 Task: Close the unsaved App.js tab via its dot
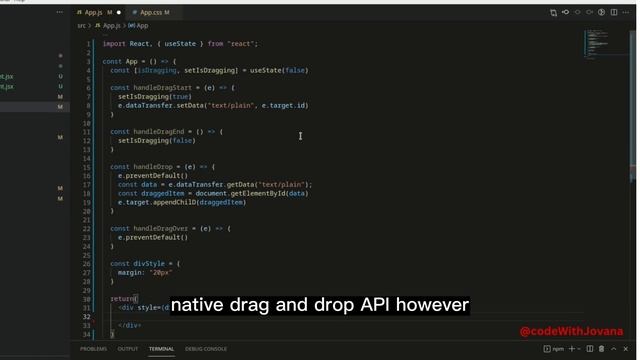coord(119,13)
